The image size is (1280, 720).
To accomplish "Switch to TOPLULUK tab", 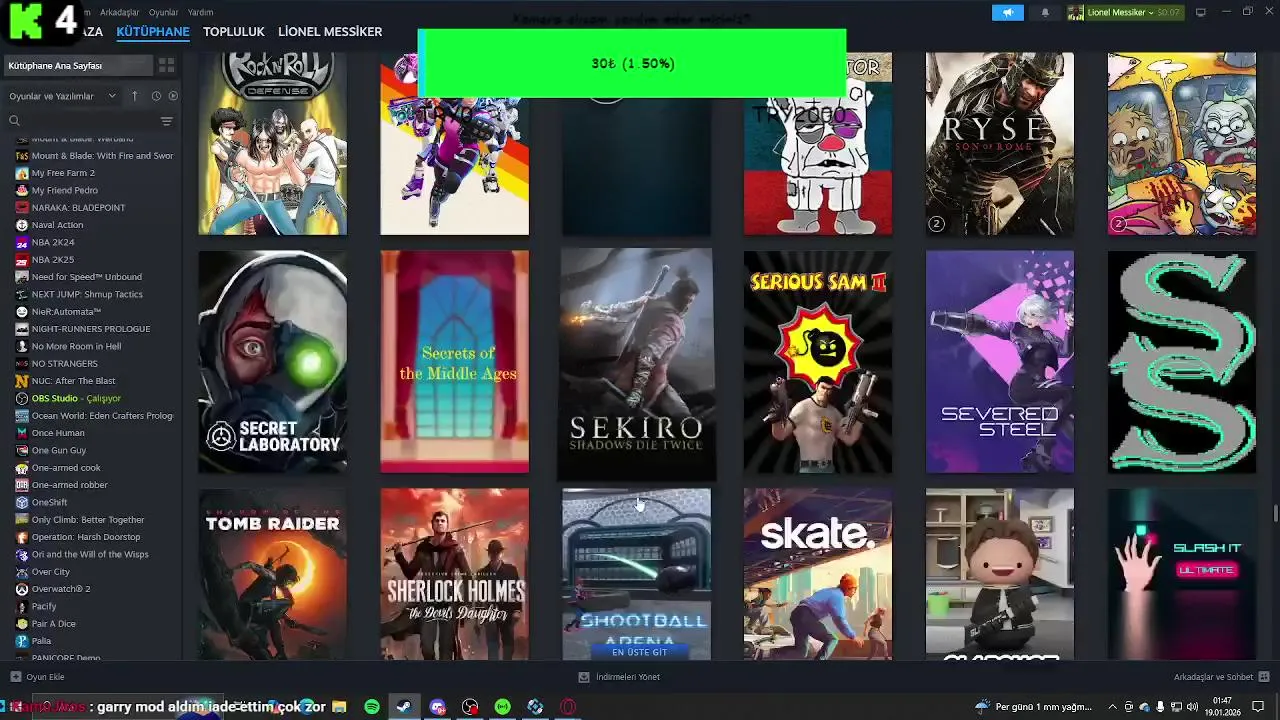I will point(234,32).
